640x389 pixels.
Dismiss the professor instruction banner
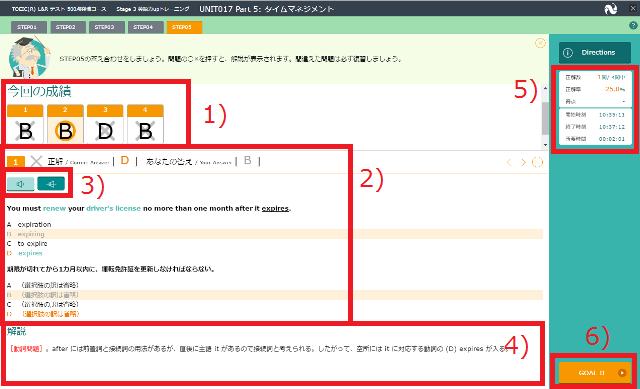click(540, 43)
